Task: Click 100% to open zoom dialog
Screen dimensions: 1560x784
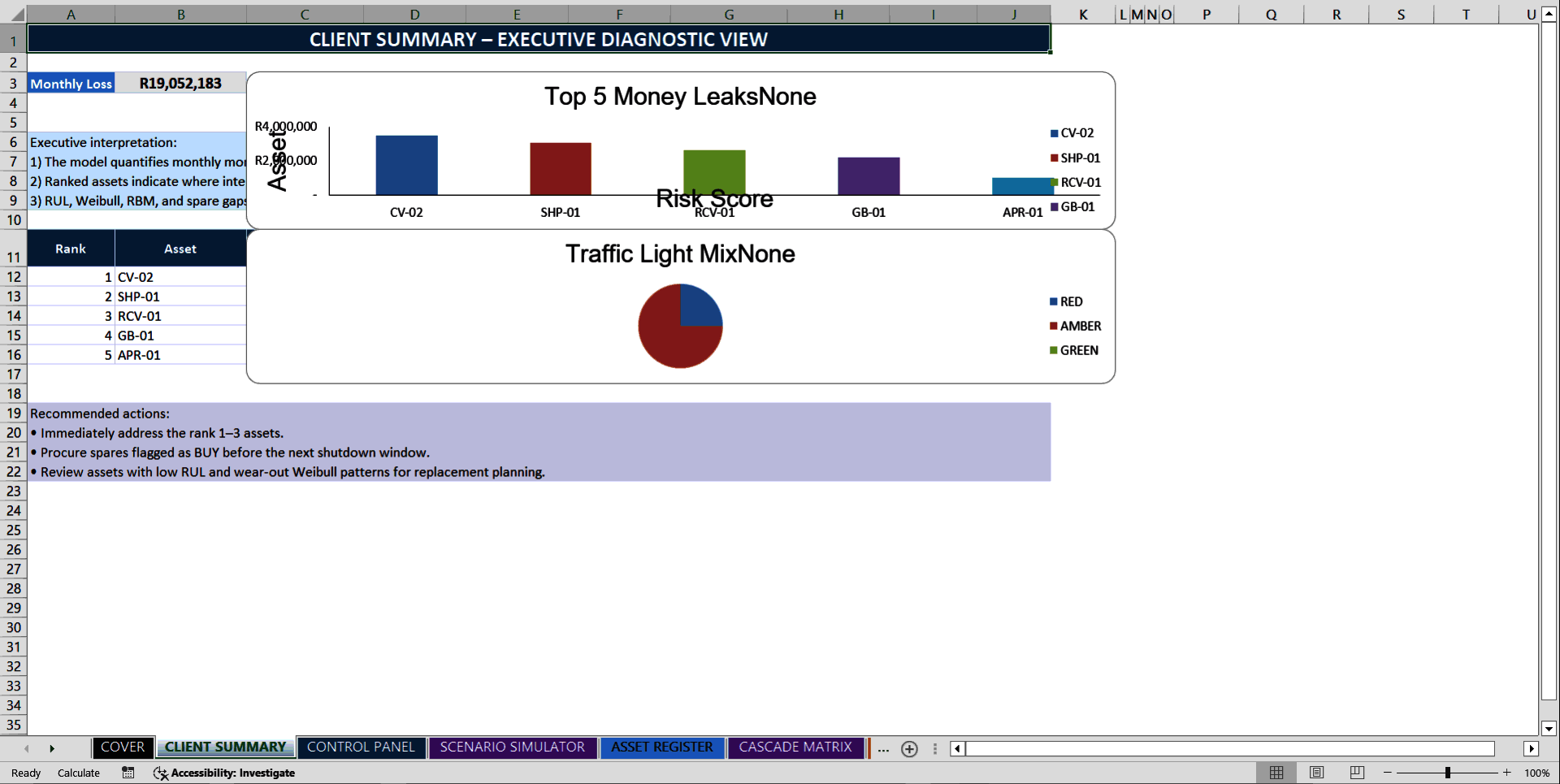Action: click(x=1538, y=773)
